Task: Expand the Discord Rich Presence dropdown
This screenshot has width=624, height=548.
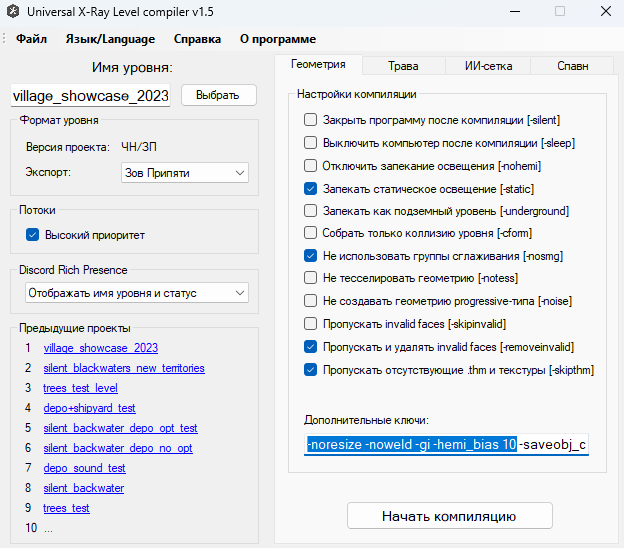Action: tap(136, 293)
